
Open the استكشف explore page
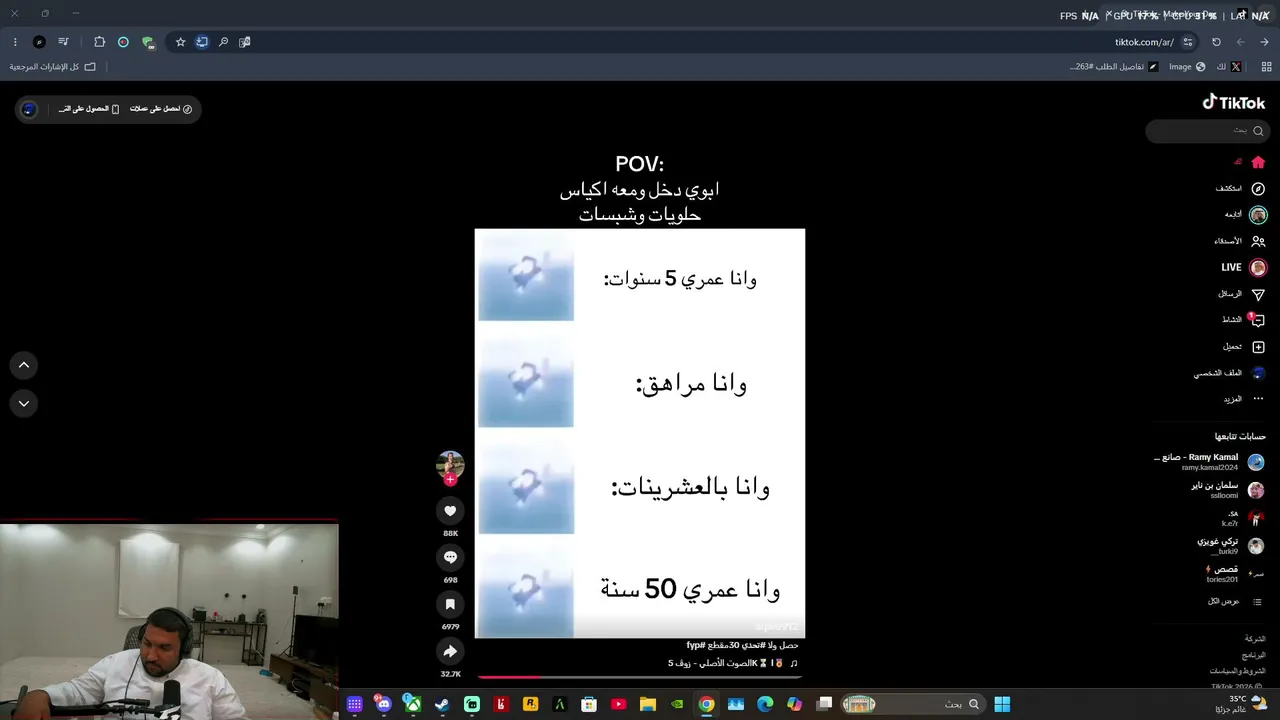1241,188
